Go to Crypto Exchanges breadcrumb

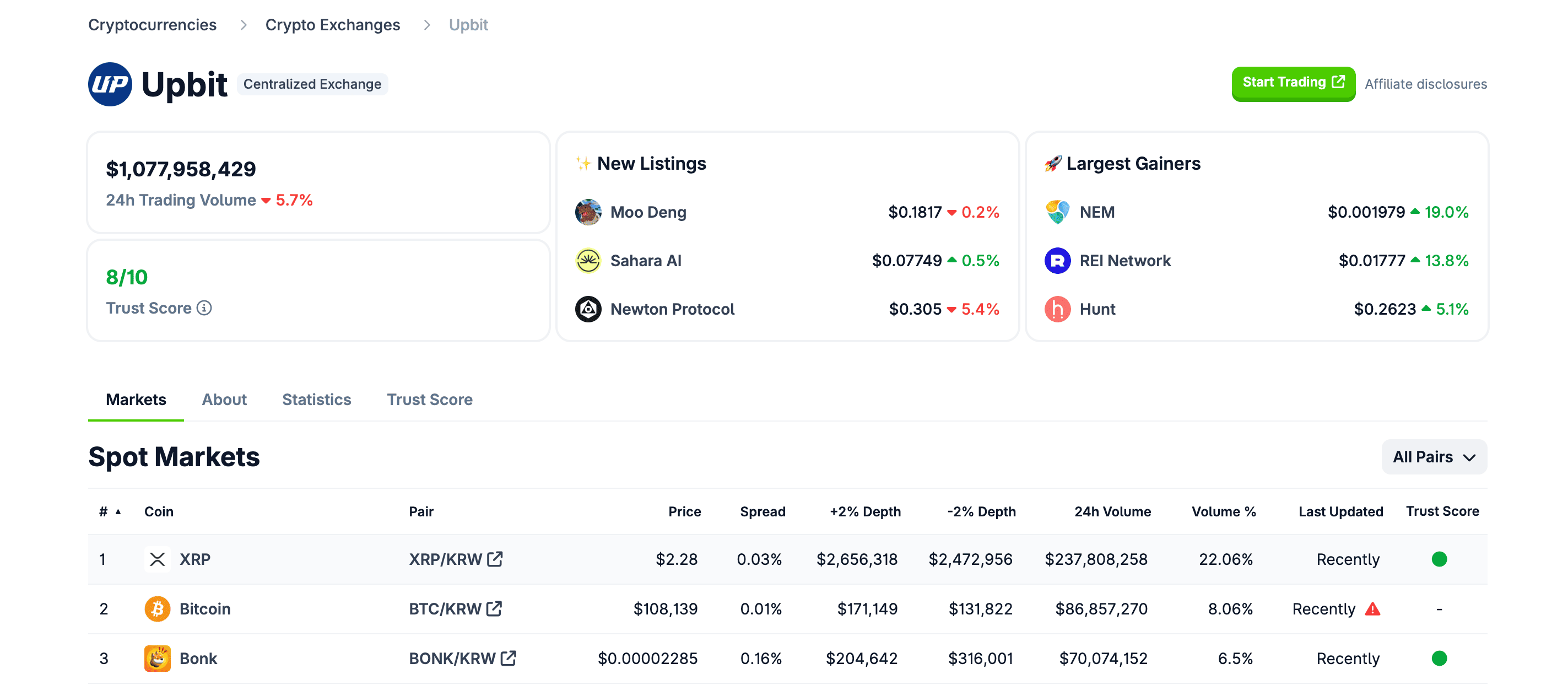(333, 24)
